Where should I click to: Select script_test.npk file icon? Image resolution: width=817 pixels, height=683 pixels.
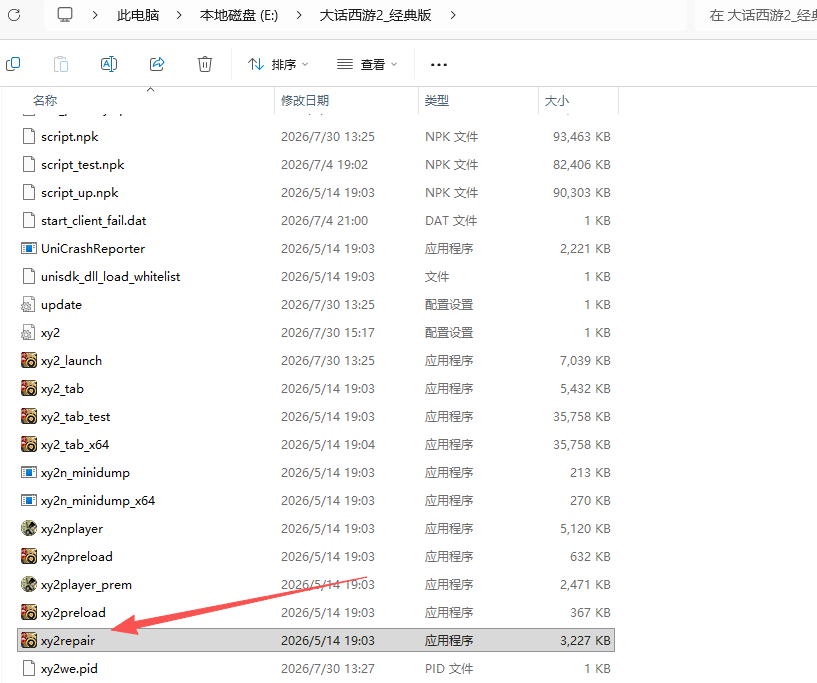click(29, 165)
